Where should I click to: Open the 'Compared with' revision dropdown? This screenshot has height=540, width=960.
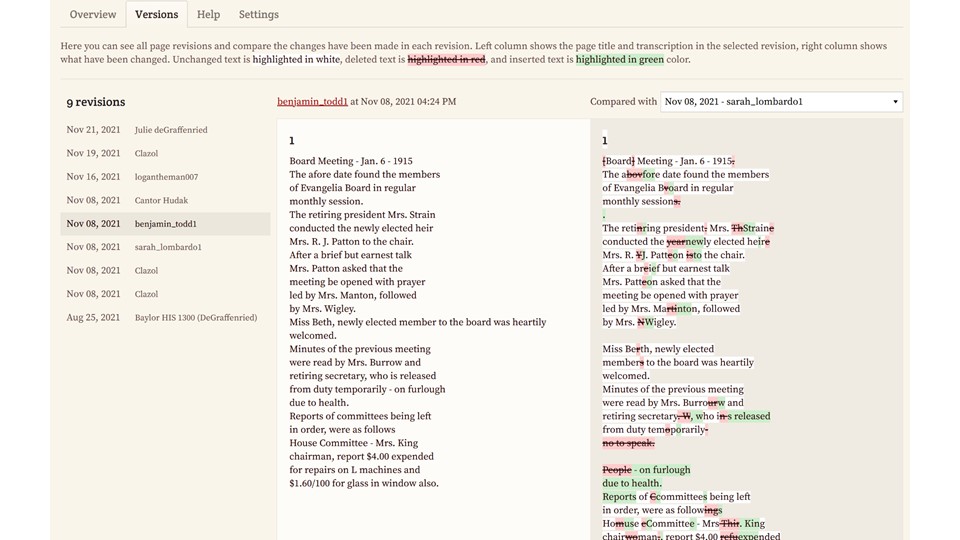point(781,102)
